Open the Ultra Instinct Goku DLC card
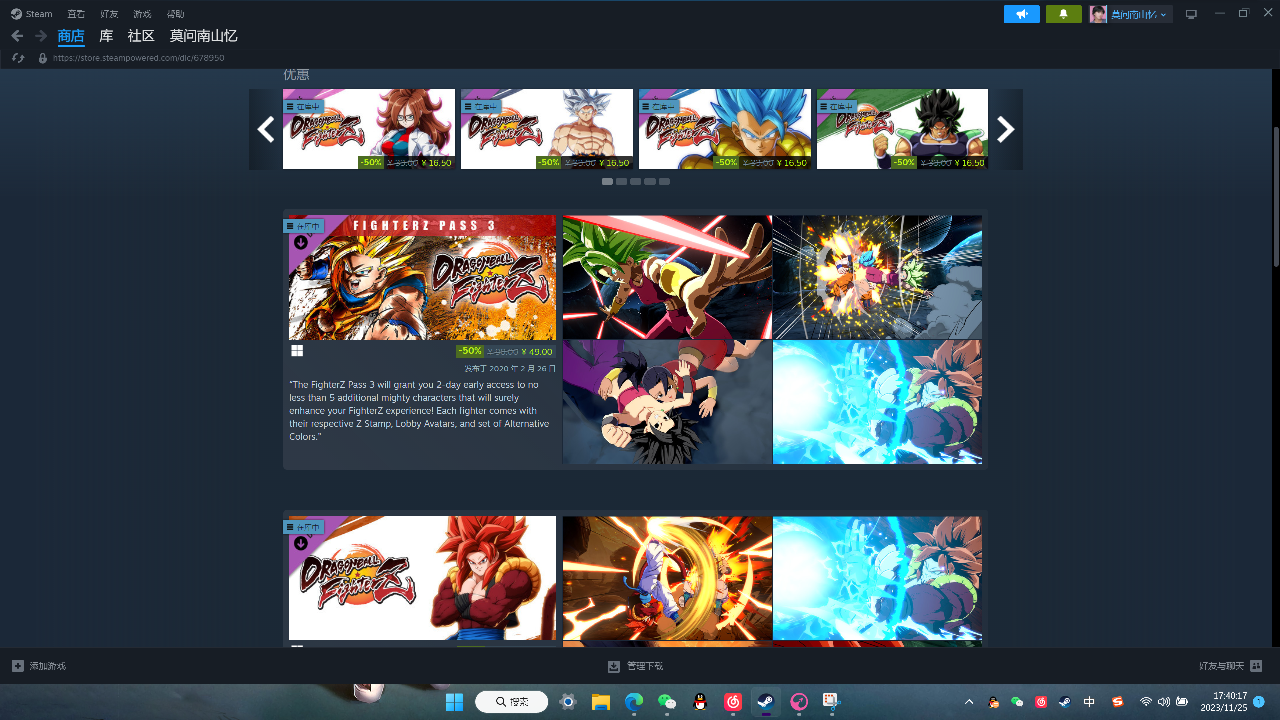The width and height of the screenshot is (1280, 720). pyautogui.click(x=547, y=129)
